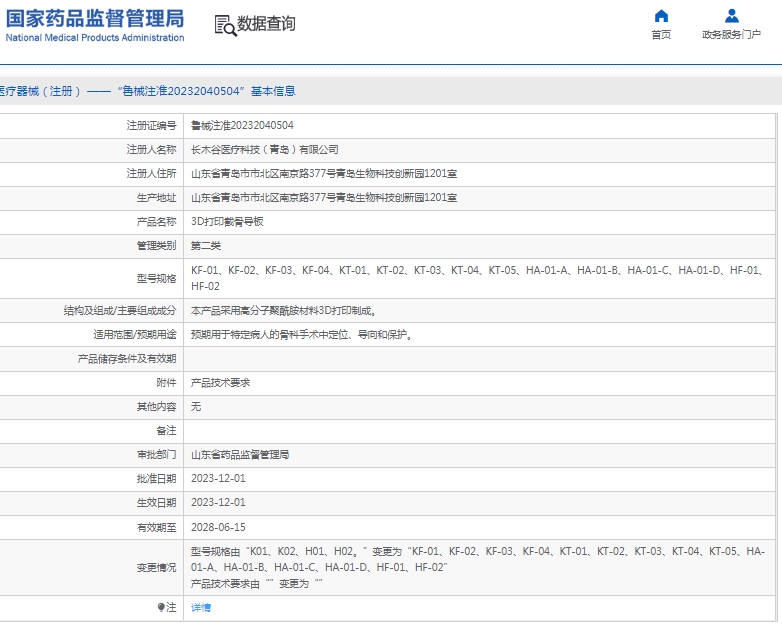This screenshot has width=782, height=627.
Task: Click the 管理类别 row label
Action: pyautogui.click(x=157, y=245)
